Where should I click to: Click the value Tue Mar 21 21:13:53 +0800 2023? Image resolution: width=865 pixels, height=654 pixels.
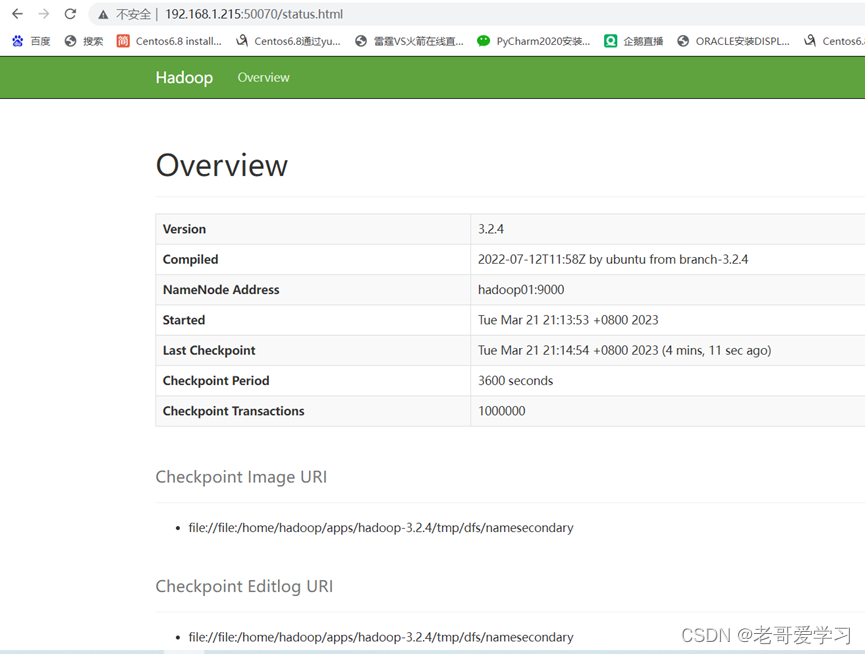tap(568, 320)
